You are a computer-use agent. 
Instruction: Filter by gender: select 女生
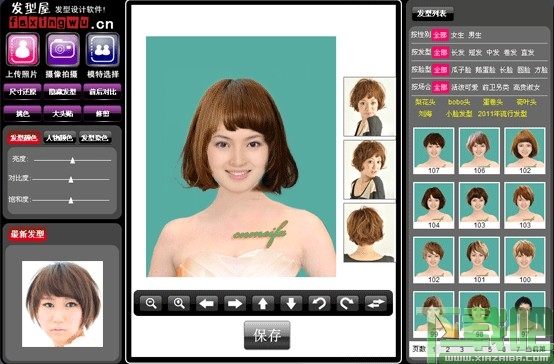tap(457, 35)
